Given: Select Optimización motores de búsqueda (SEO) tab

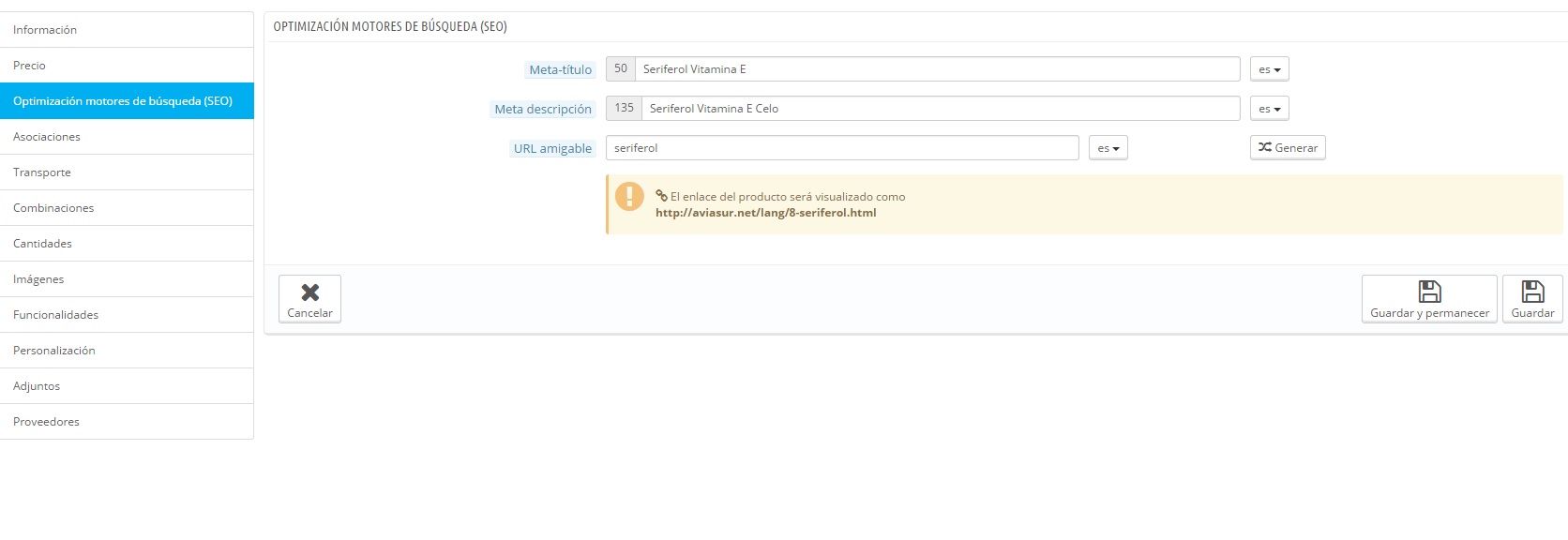Looking at the screenshot, I should pos(127,101).
